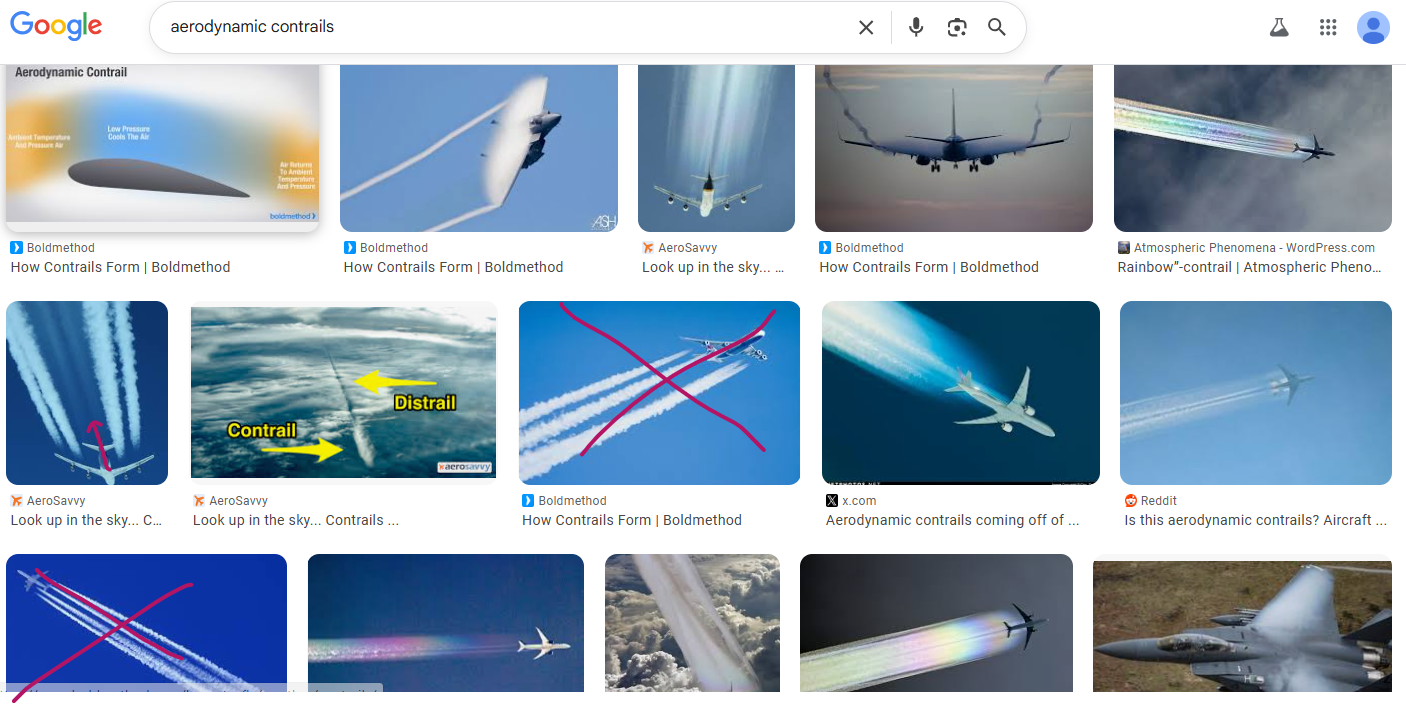
Task: Click the magnifying glass search button
Action: (997, 27)
